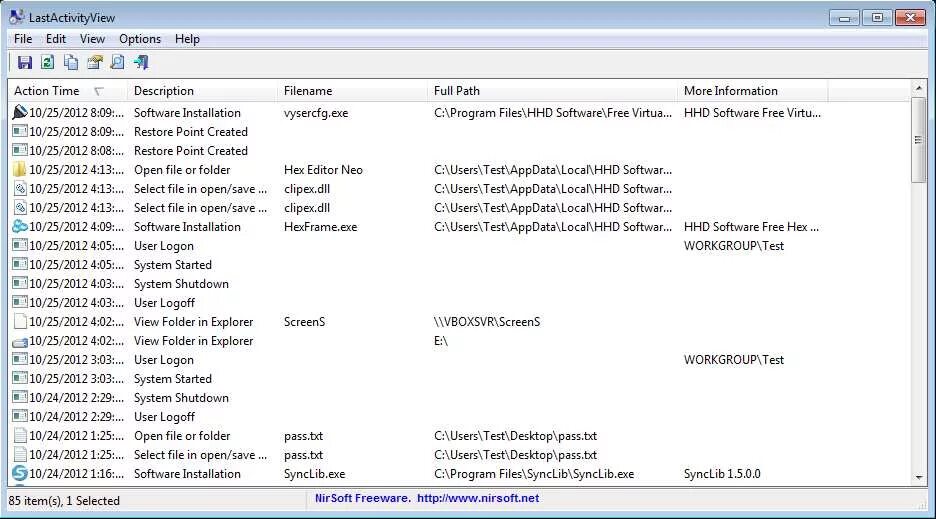Select the first Restore Point Created 8:09 row

(460, 131)
